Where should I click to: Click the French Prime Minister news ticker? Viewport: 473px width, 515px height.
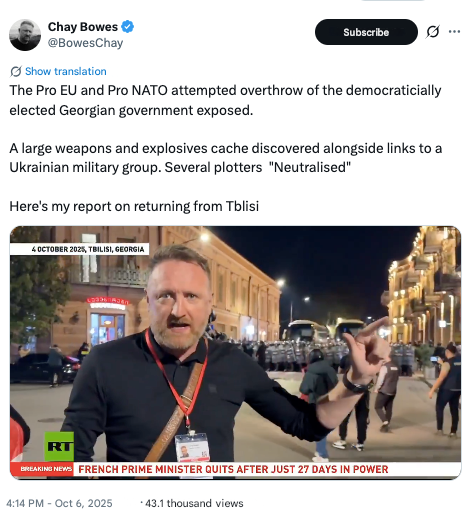point(233,469)
